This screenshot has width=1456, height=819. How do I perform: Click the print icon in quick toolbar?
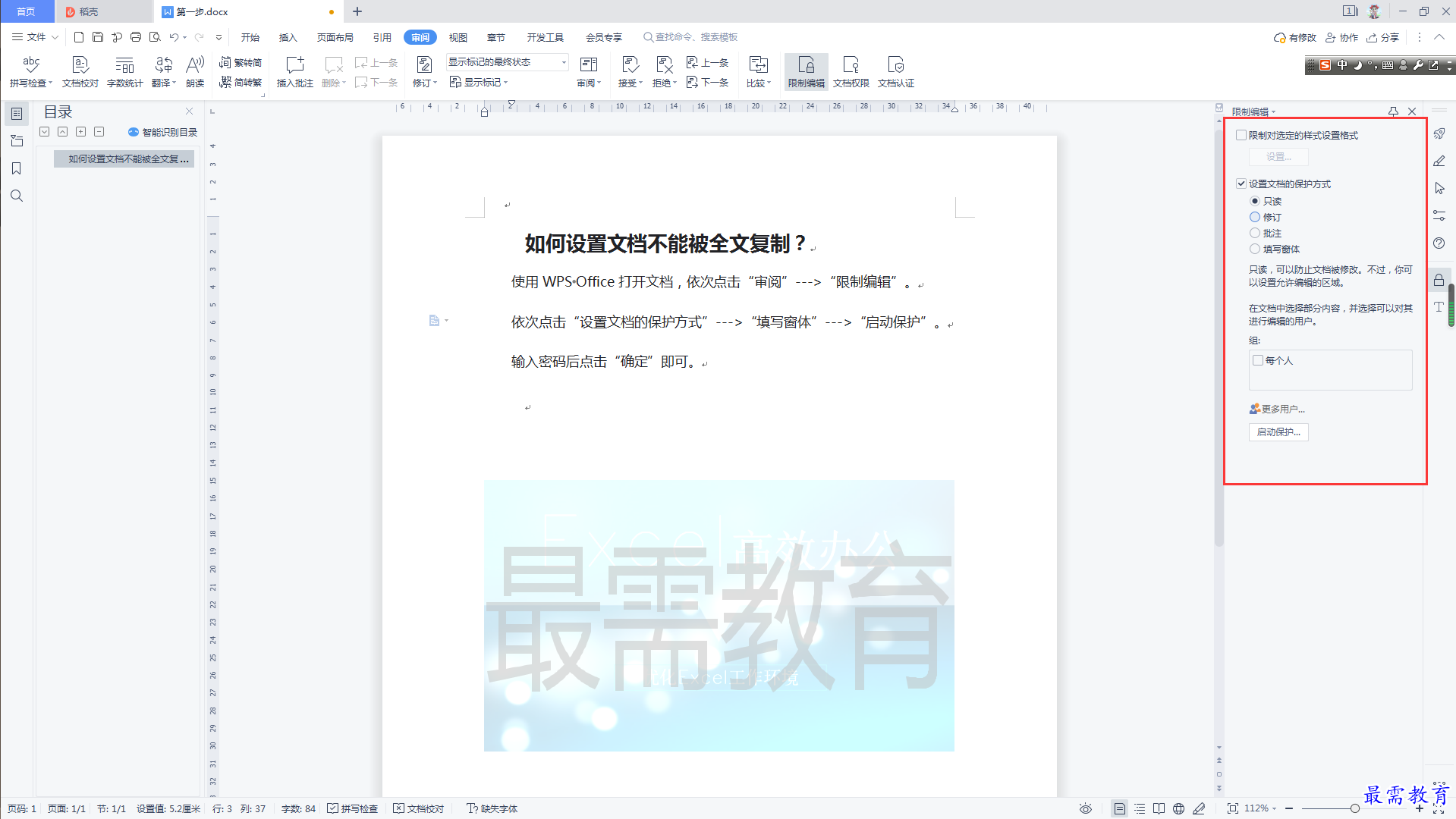[136, 36]
